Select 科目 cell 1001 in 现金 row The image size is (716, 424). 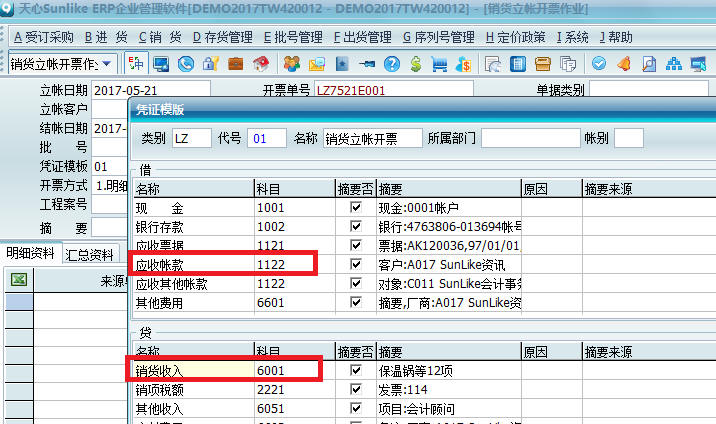[x=295, y=208]
